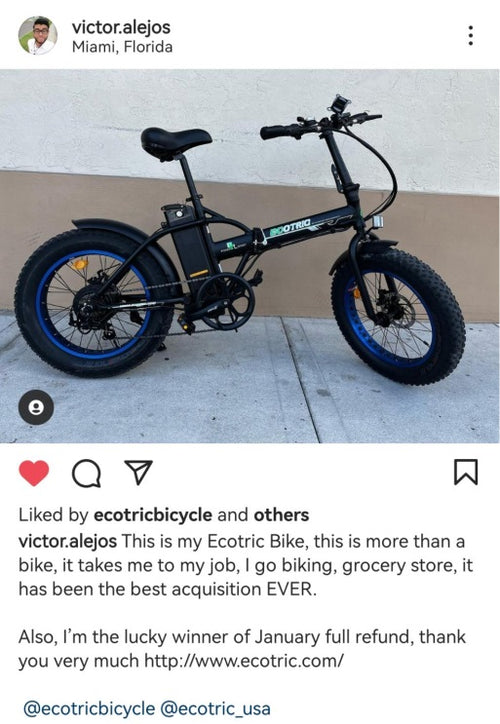This screenshot has height=724, width=500.
Task: Unlike the post via red heart icon
Action: [x=34, y=473]
